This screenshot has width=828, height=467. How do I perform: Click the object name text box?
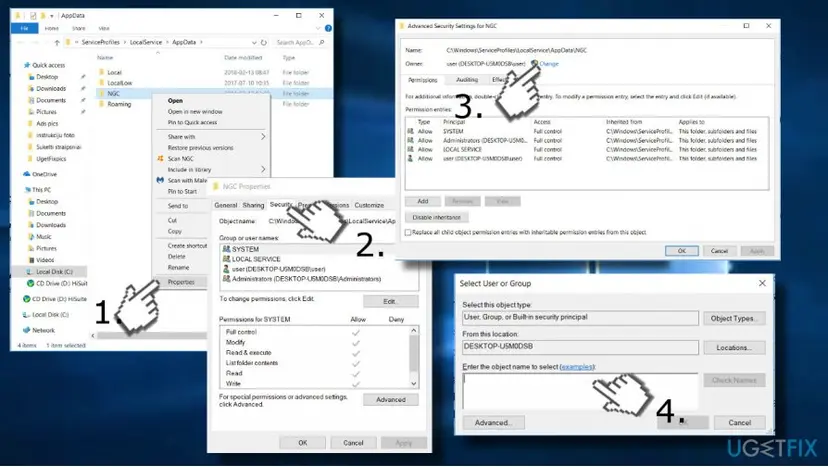point(580,391)
